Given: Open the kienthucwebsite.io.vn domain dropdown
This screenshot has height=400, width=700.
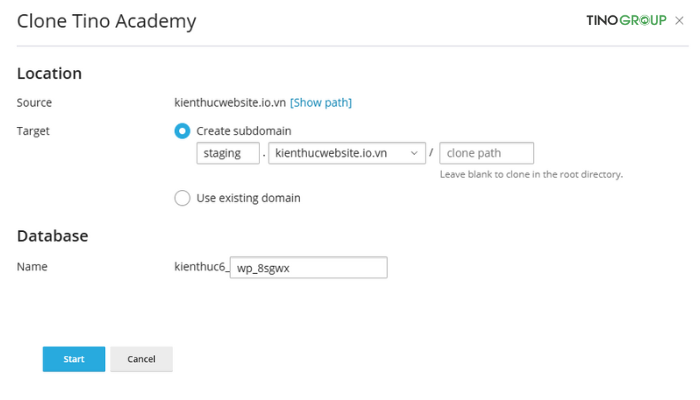Looking at the screenshot, I should (346, 153).
